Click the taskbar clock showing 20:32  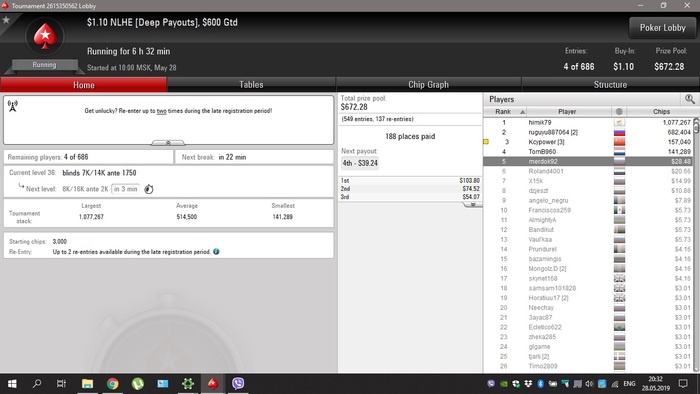pyautogui.click(x=655, y=384)
